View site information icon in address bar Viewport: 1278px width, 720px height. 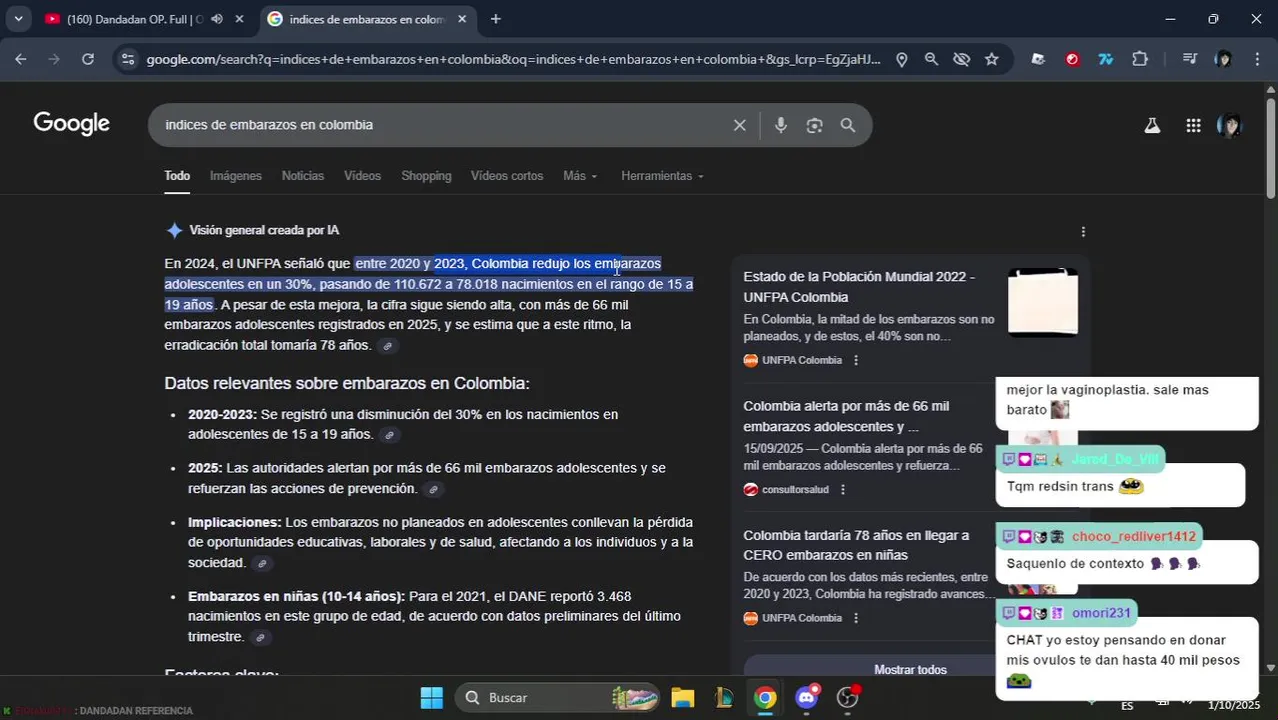pos(127,59)
